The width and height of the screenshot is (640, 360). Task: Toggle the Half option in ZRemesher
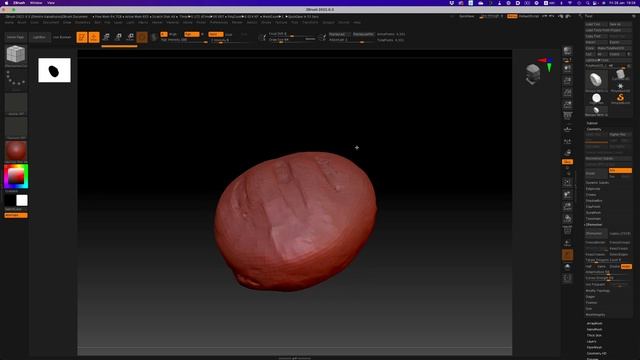(589, 267)
